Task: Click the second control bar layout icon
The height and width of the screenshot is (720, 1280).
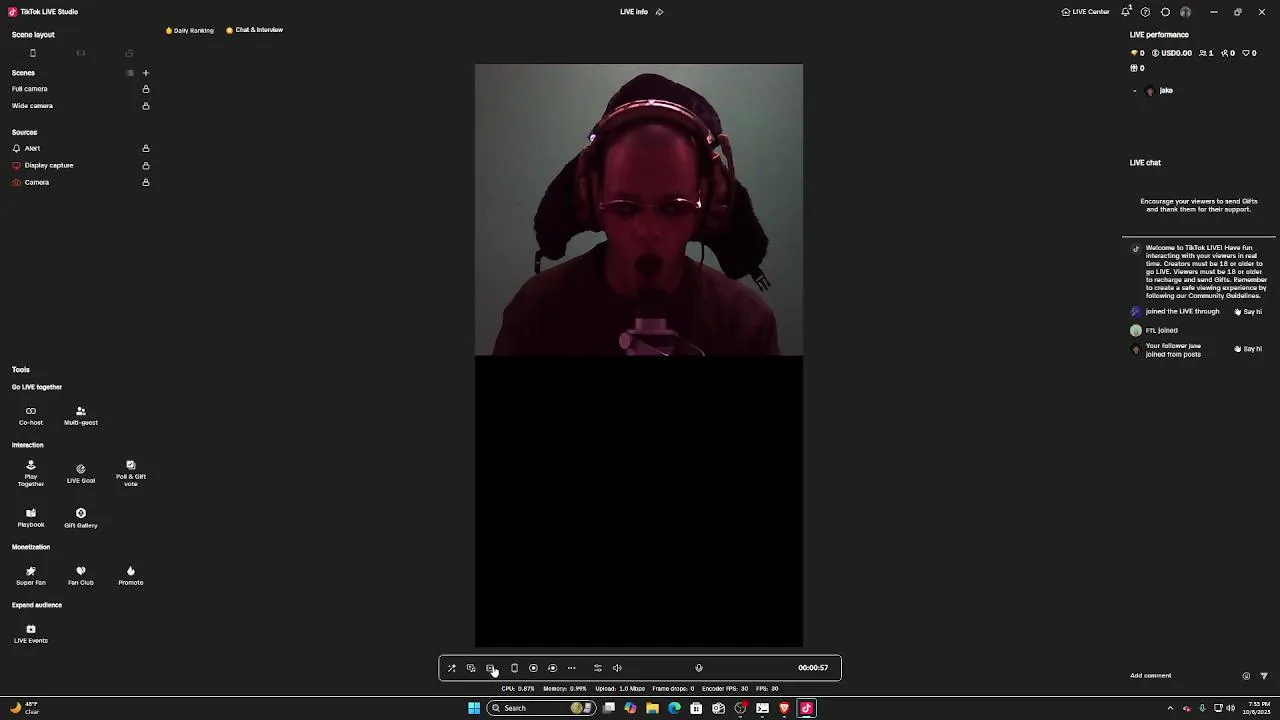Action: pos(471,668)
